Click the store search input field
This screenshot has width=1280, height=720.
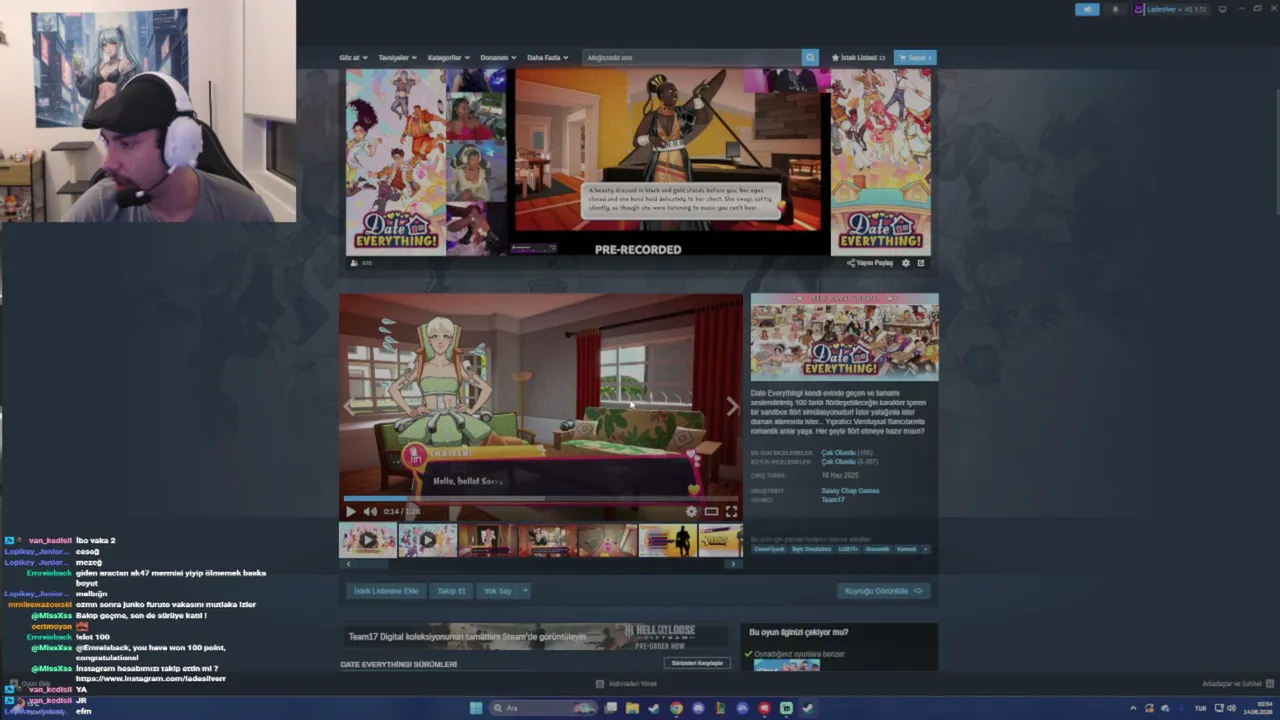(x=692, y=57)
